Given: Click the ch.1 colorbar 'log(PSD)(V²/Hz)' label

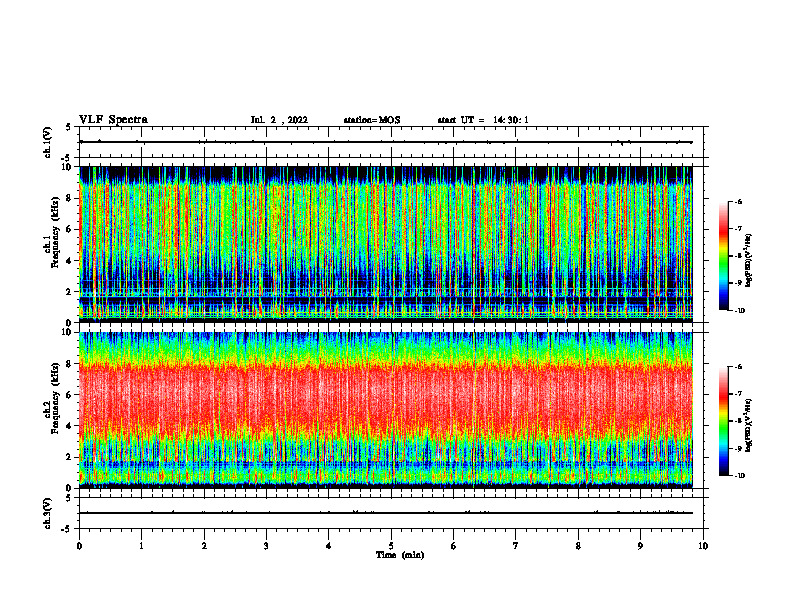Looking at the screenshot, I should (749, 261).
